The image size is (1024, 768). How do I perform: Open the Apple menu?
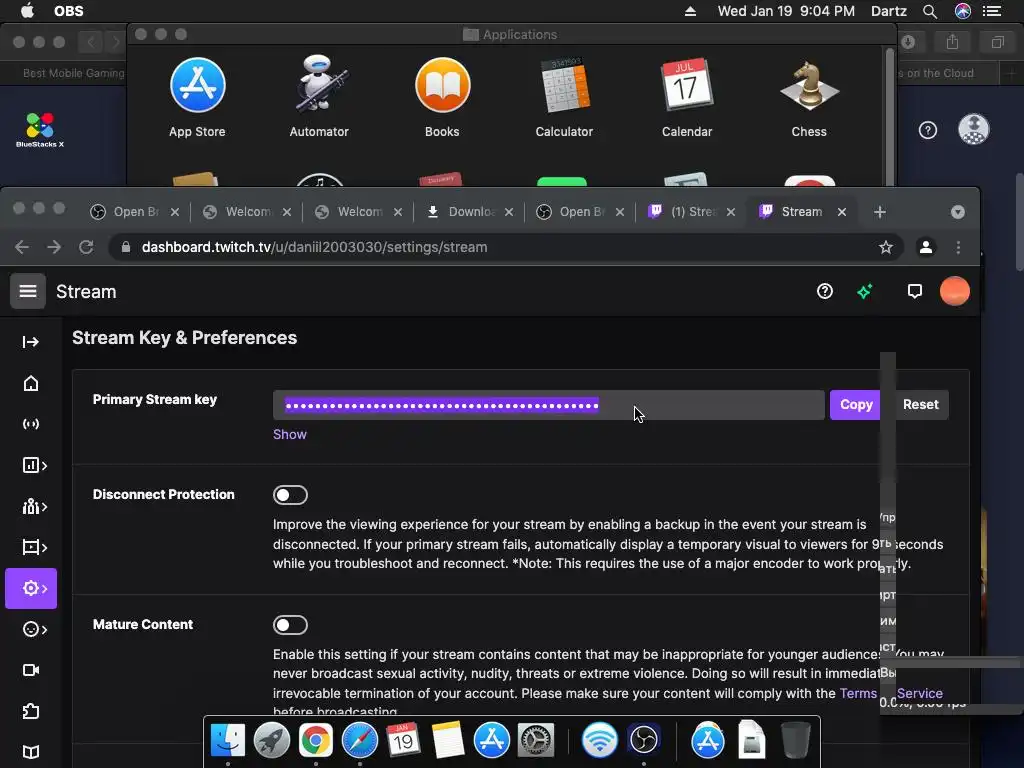pos(27,11)
